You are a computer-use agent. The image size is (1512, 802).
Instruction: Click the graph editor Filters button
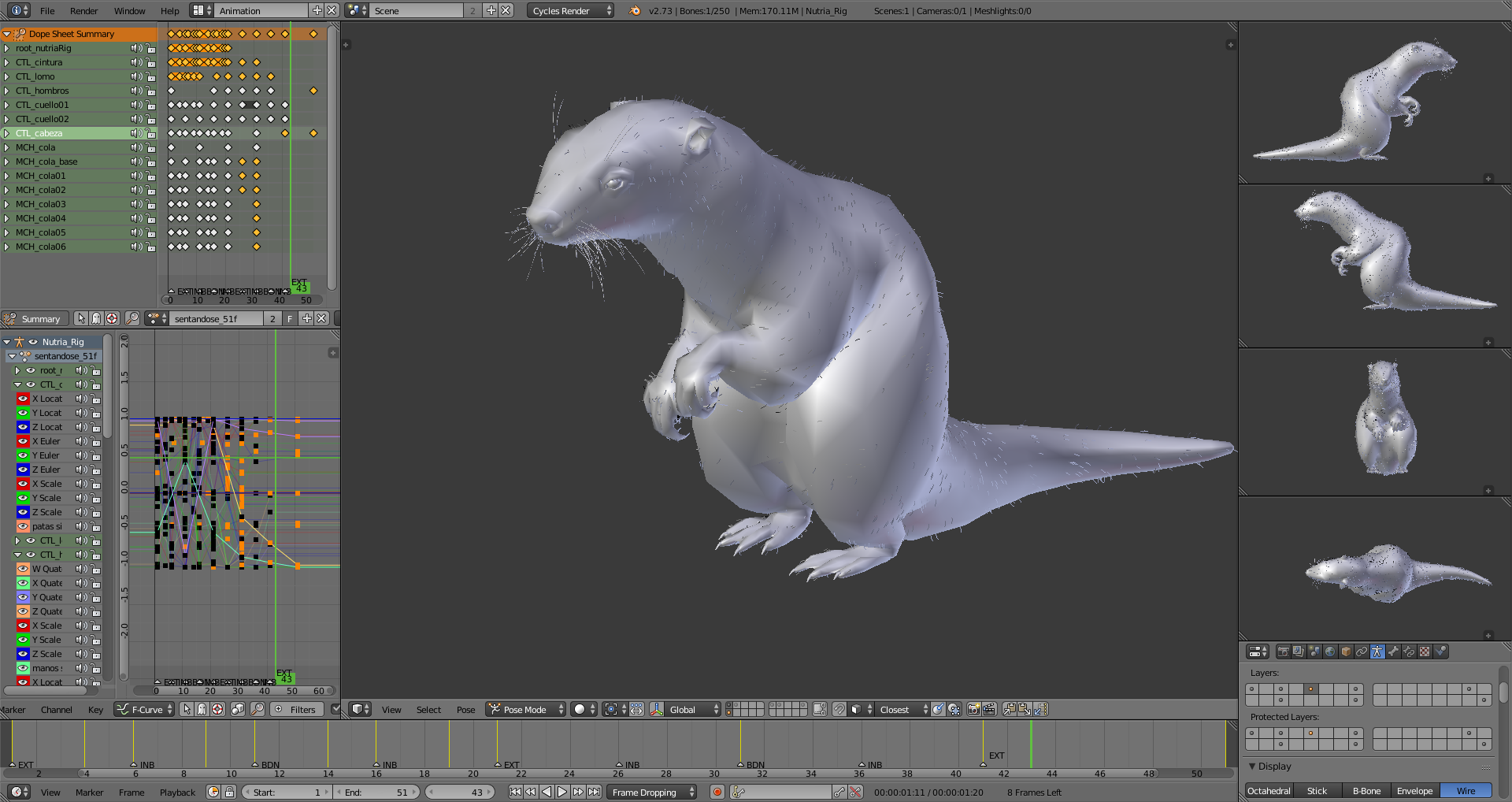tap(296, 709)
